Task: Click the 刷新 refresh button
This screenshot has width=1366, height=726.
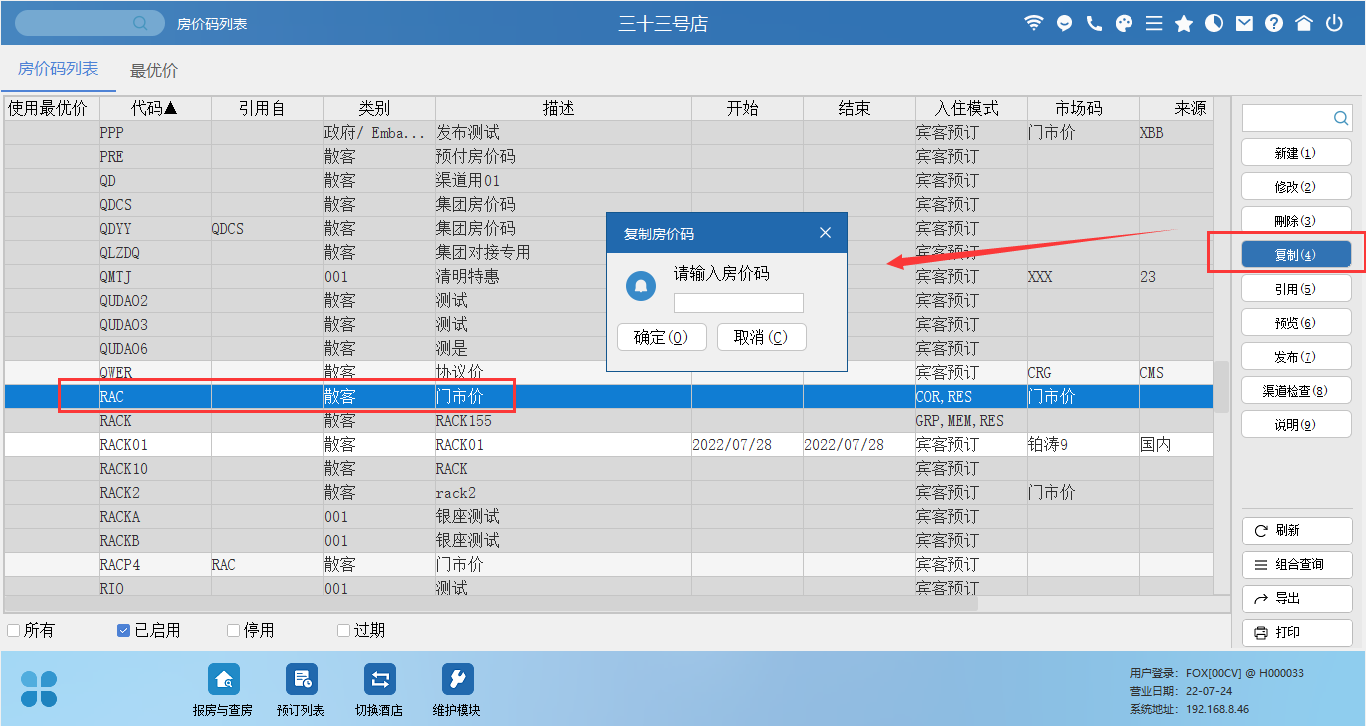Action: click(x=1296, y=531)
